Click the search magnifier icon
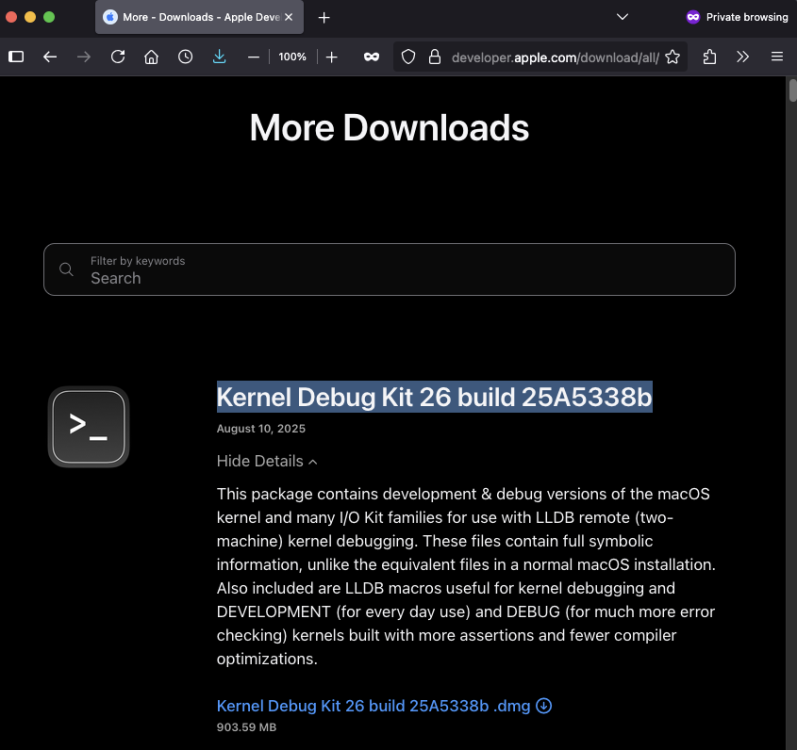Viewport: 797px width, 750px height. tap(67, 269)
